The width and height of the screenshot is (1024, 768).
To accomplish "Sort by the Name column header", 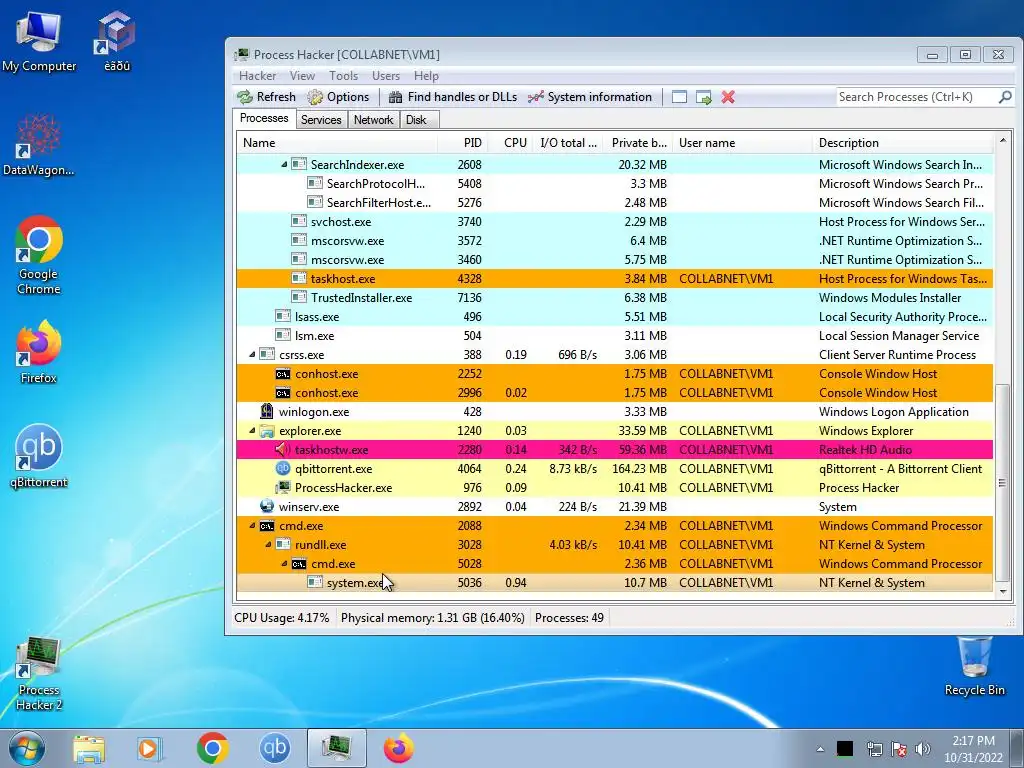I will 336,142.
